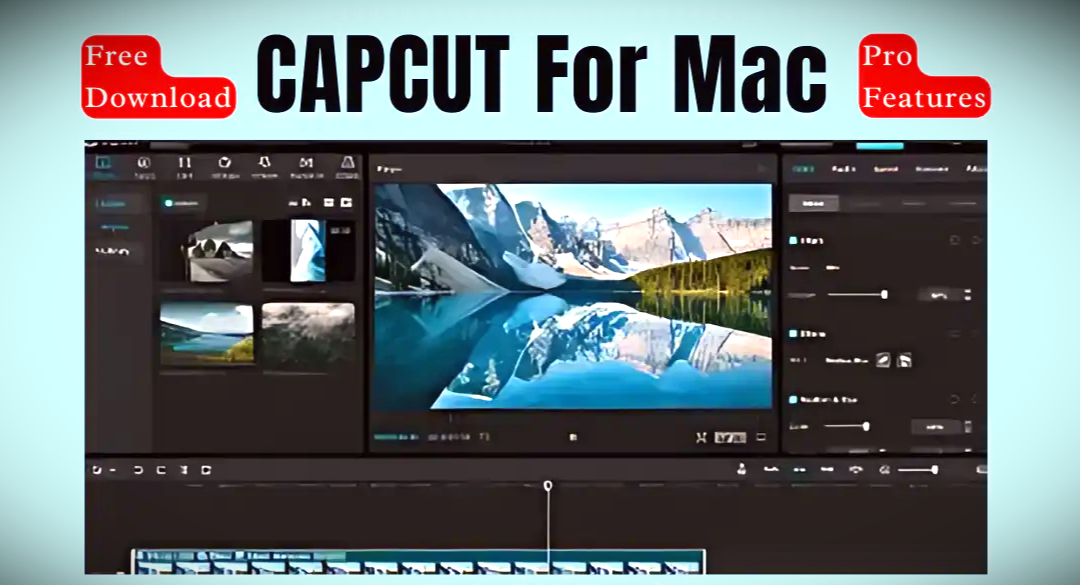The width and height of the screenshot is (1080, 585).
Task: Select the gray cloudy forest media thumbnail
Action: (308, 333)
